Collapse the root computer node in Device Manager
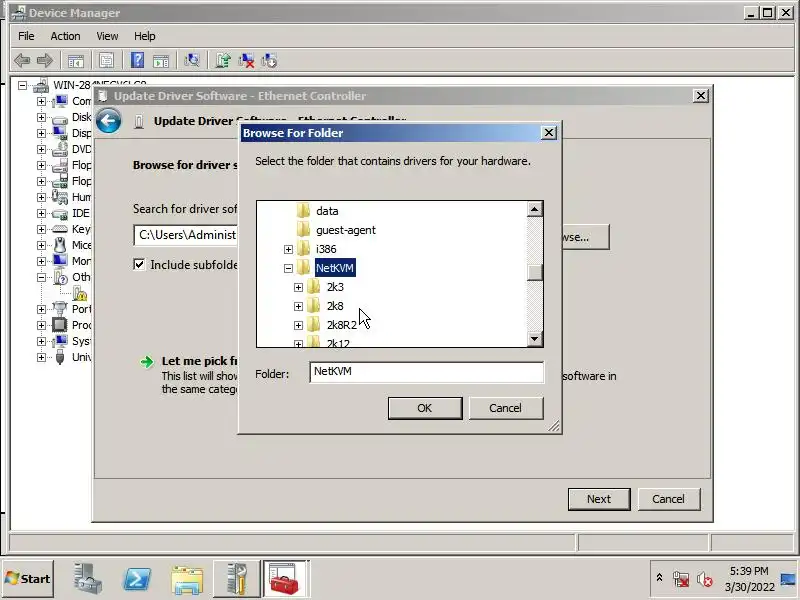 pos(22,85)
